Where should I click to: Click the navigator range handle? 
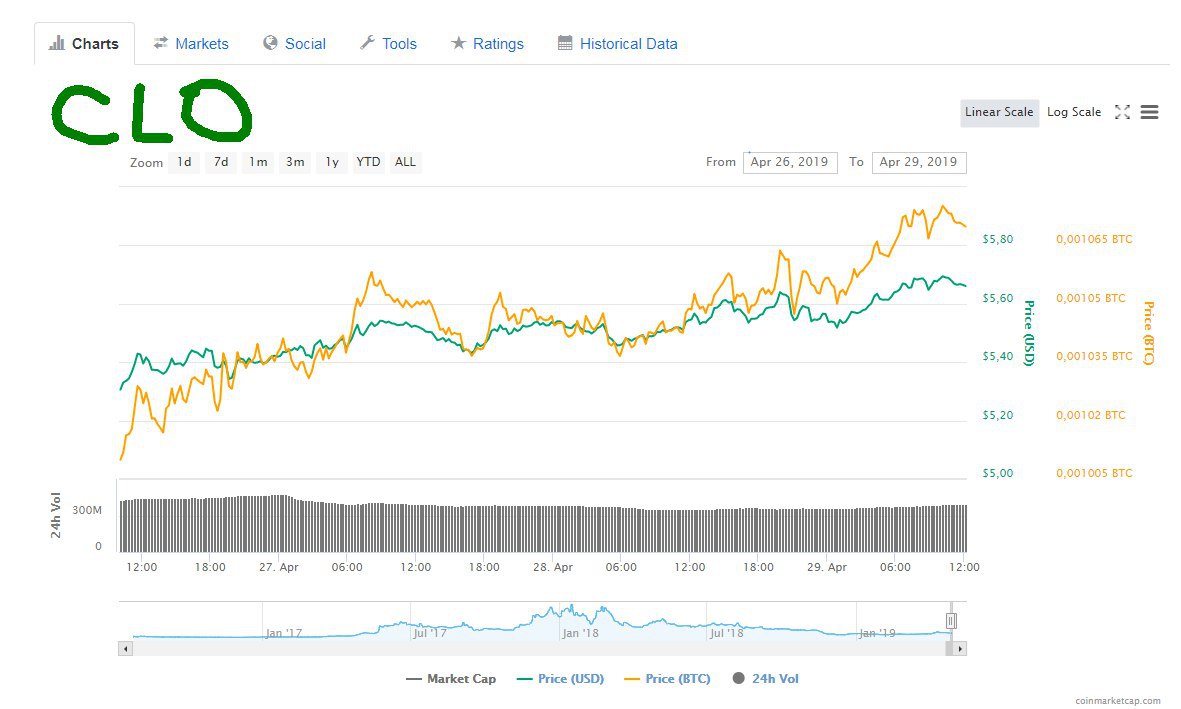click(951, 621)
